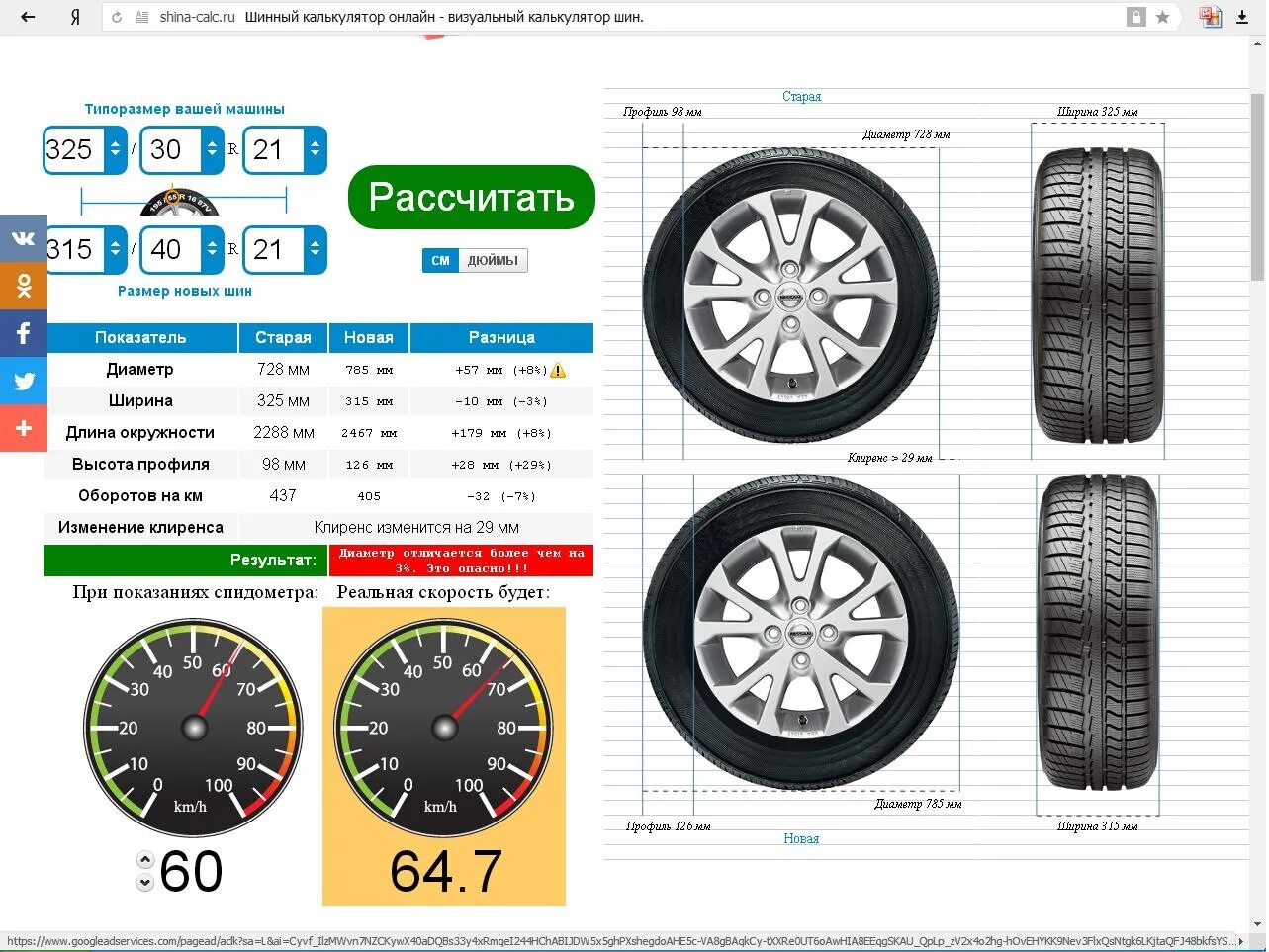Click the Профиль 126 мм diagram label
1269x952 pixels.
668,825
